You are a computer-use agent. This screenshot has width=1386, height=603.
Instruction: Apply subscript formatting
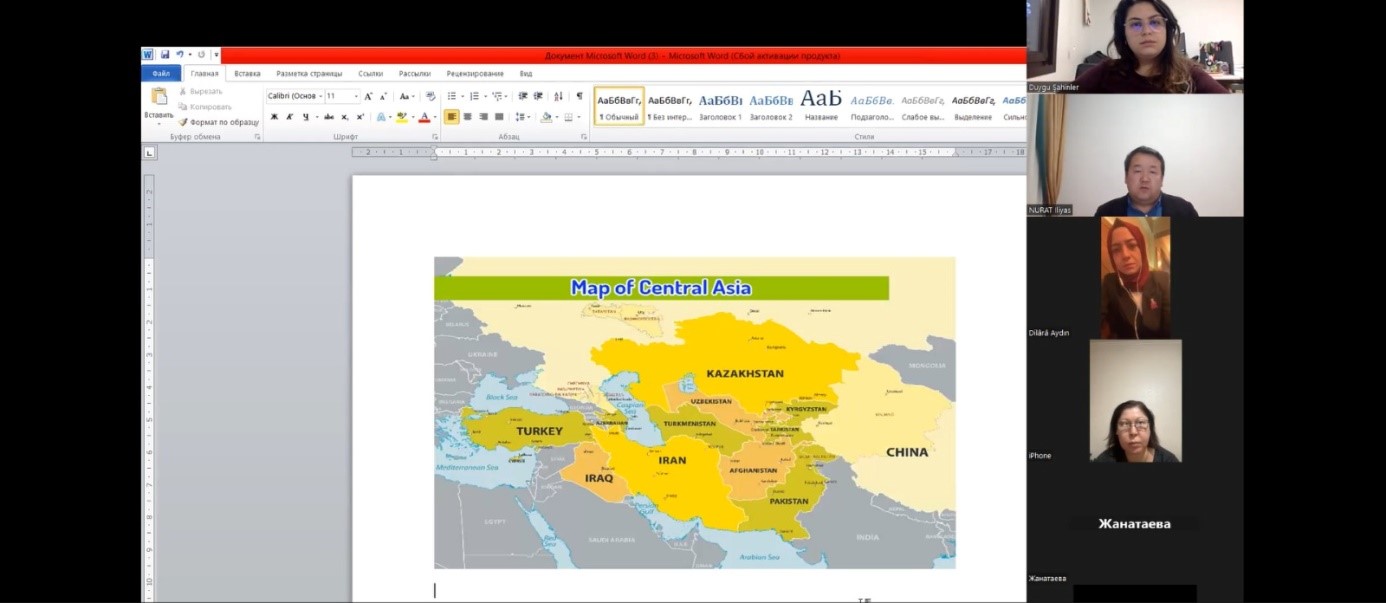pos(345,117)
